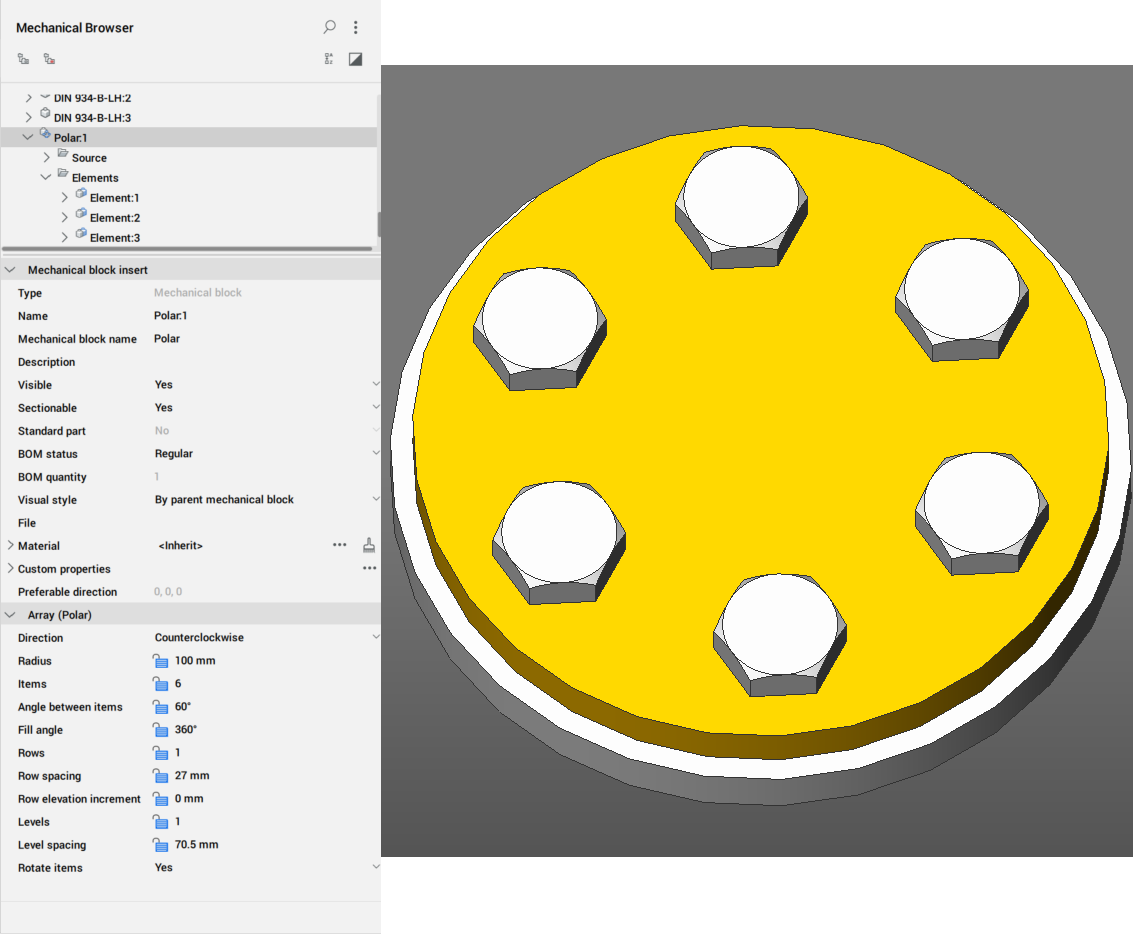Toggle the lock icon for Fill angle
Viewport: 1133px width, 934px height.
coord(160,730)
